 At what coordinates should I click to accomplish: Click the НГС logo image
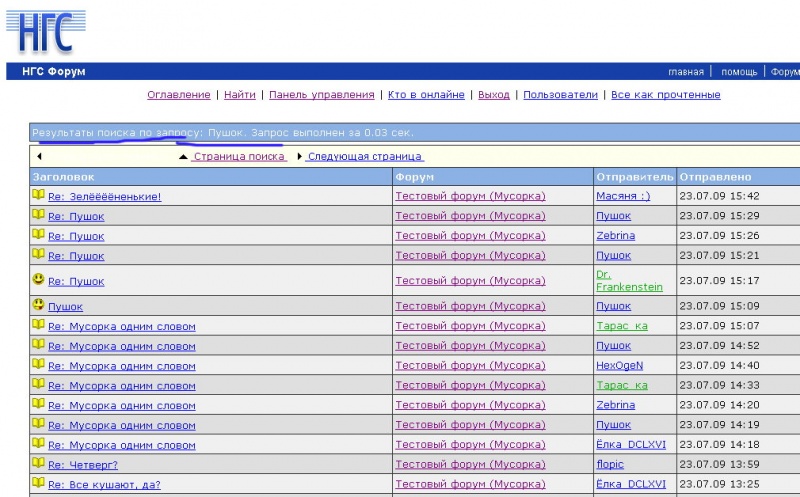pos(45,32)
